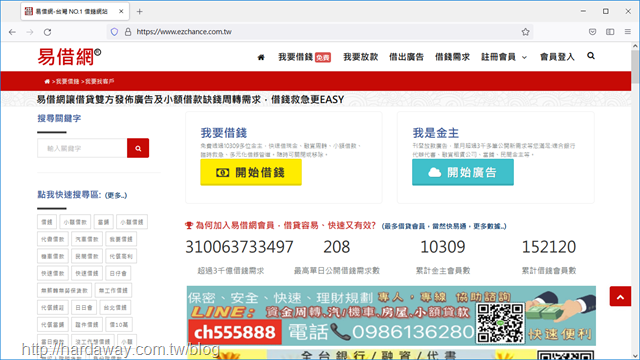640x360 pixels.
Task: Click the 借10萬 quick search tag
Action: point(119,325)
